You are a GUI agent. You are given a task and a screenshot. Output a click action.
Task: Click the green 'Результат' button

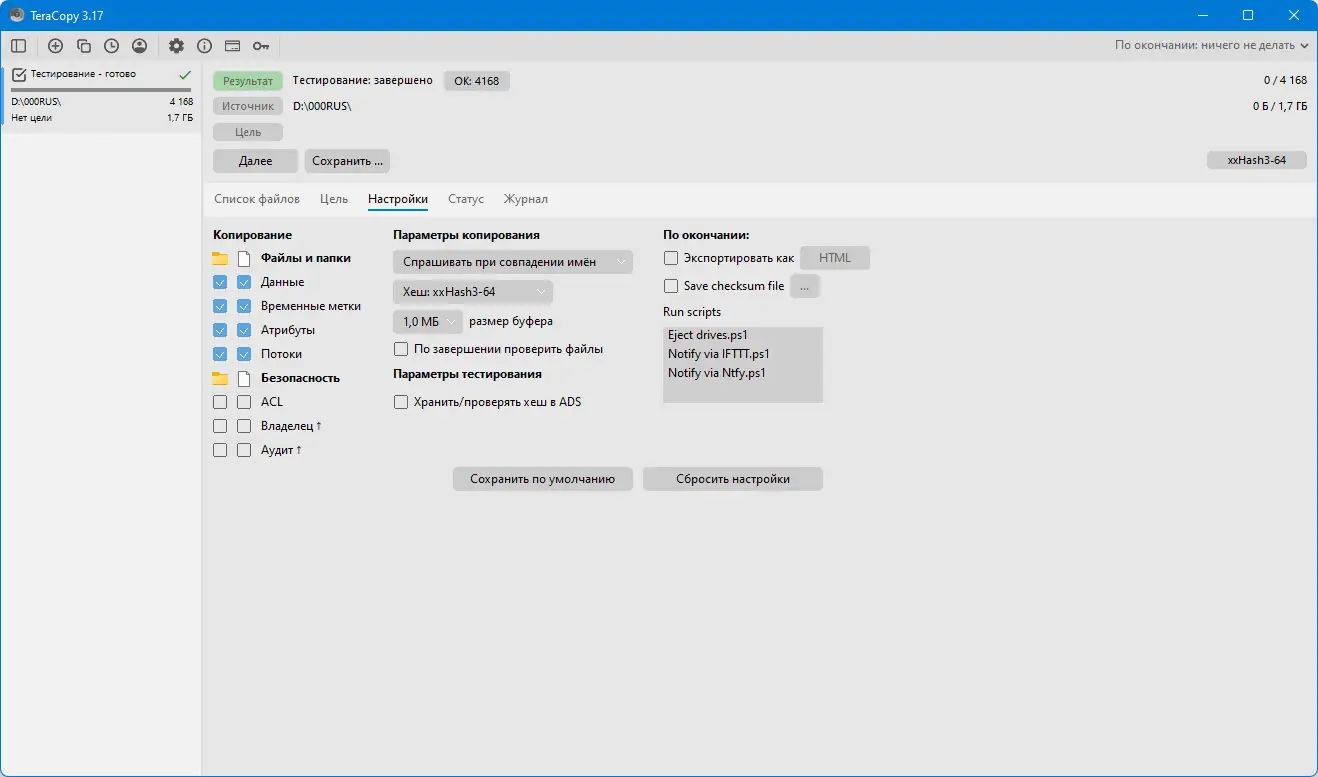248,81
